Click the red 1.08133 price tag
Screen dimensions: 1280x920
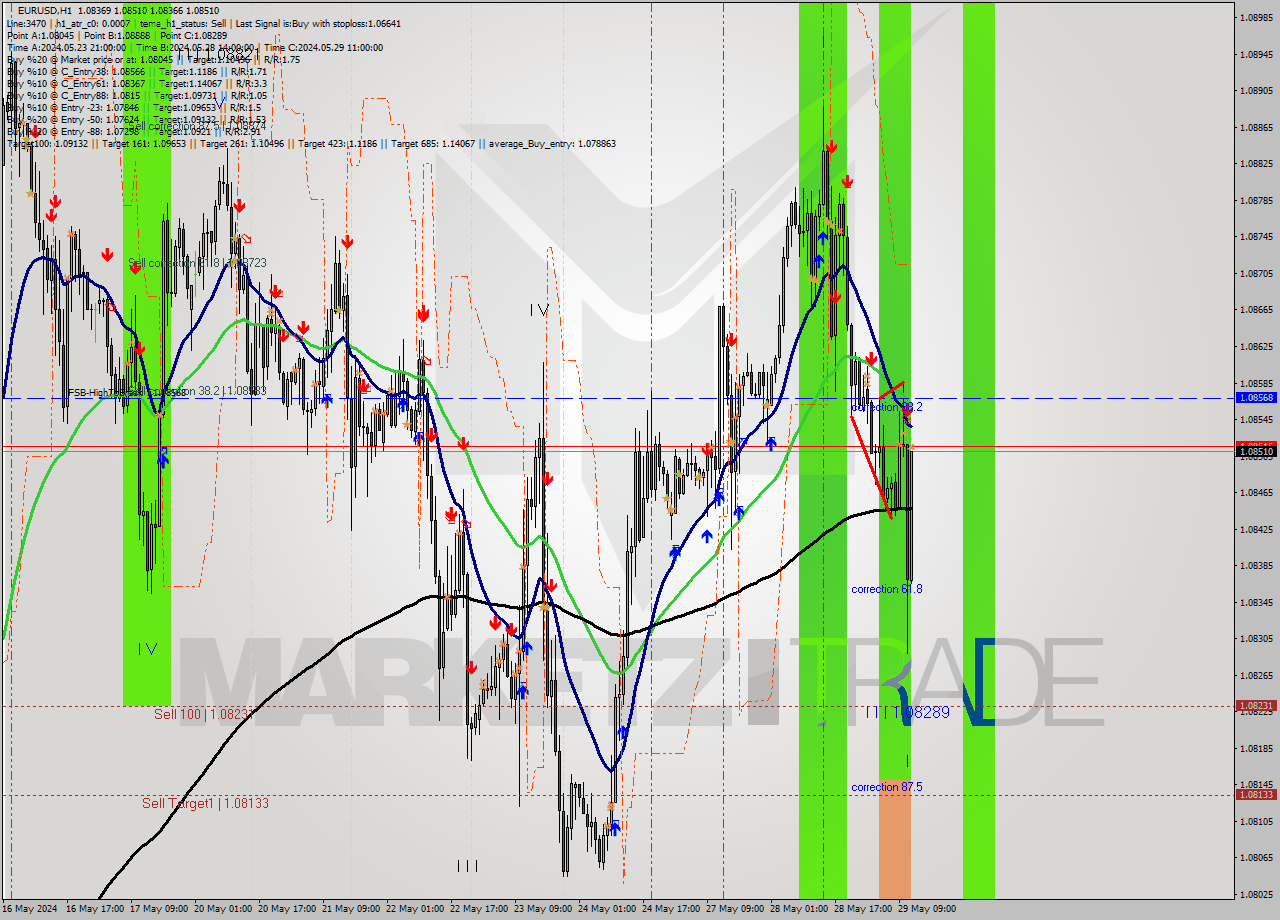pyautogui.click(x=1256, y=794)
